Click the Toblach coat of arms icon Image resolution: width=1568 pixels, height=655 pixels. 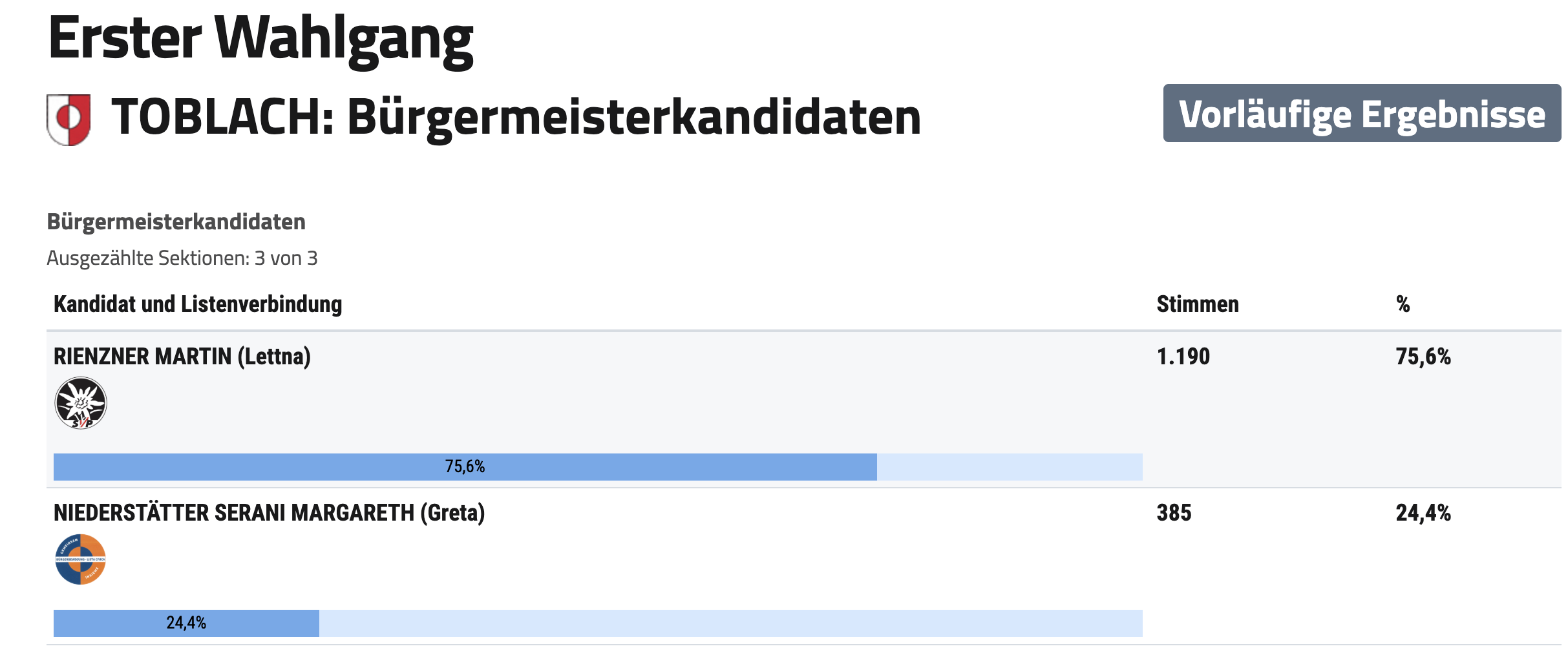(69, 120)
